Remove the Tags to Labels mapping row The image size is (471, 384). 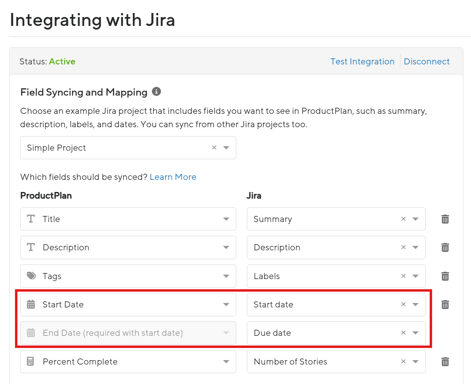tap(445, 276)
